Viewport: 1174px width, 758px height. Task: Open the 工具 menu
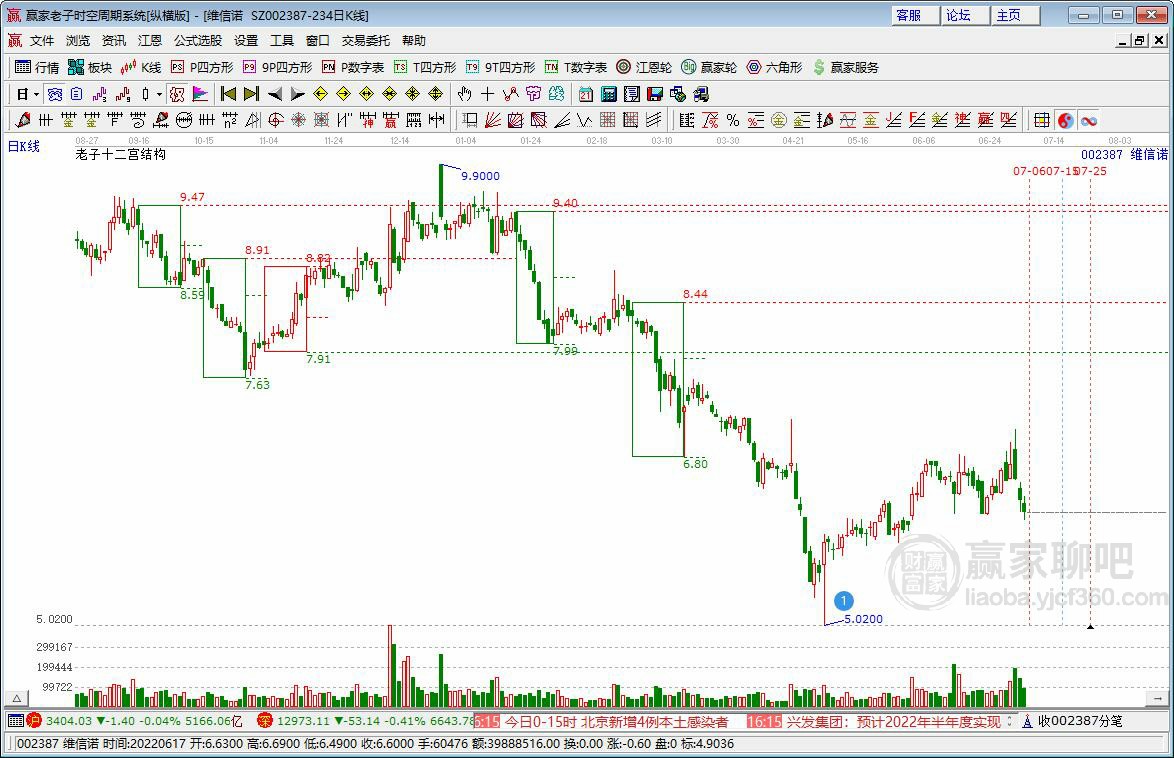coord(282,40)
